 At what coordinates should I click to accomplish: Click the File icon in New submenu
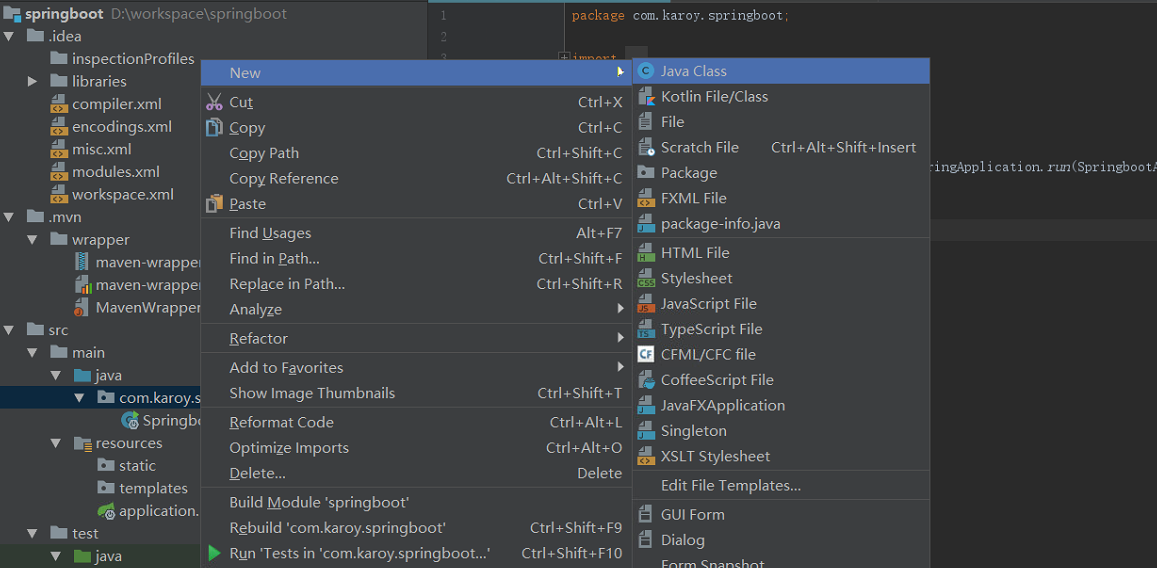[646, 122]
